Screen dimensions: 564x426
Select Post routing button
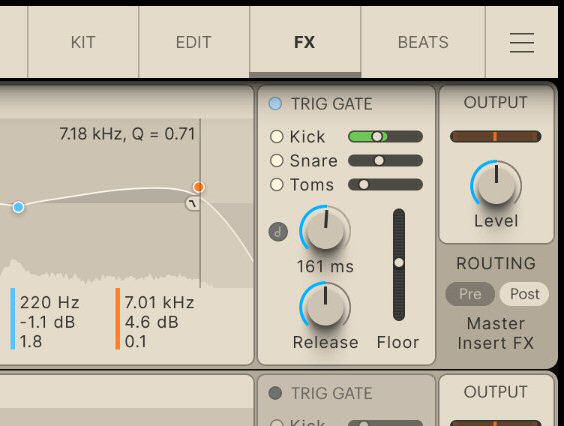524,294
